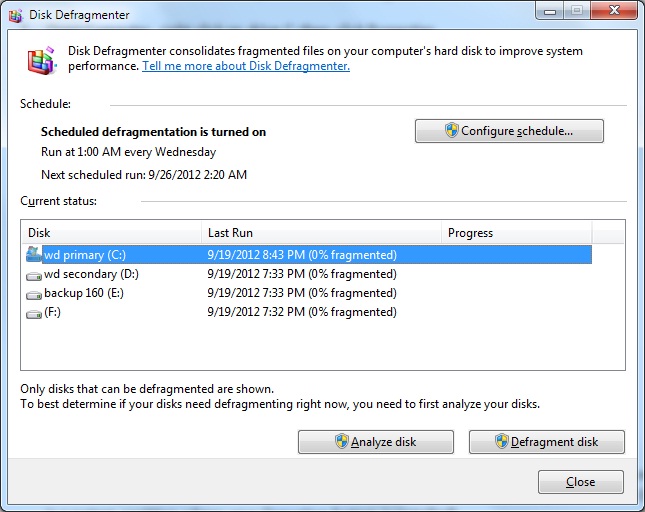The height and width of the screenshot is (512, 645).
Task: Click the large Disk Defragmenter header icon
Action: click(x=42, y=60)
